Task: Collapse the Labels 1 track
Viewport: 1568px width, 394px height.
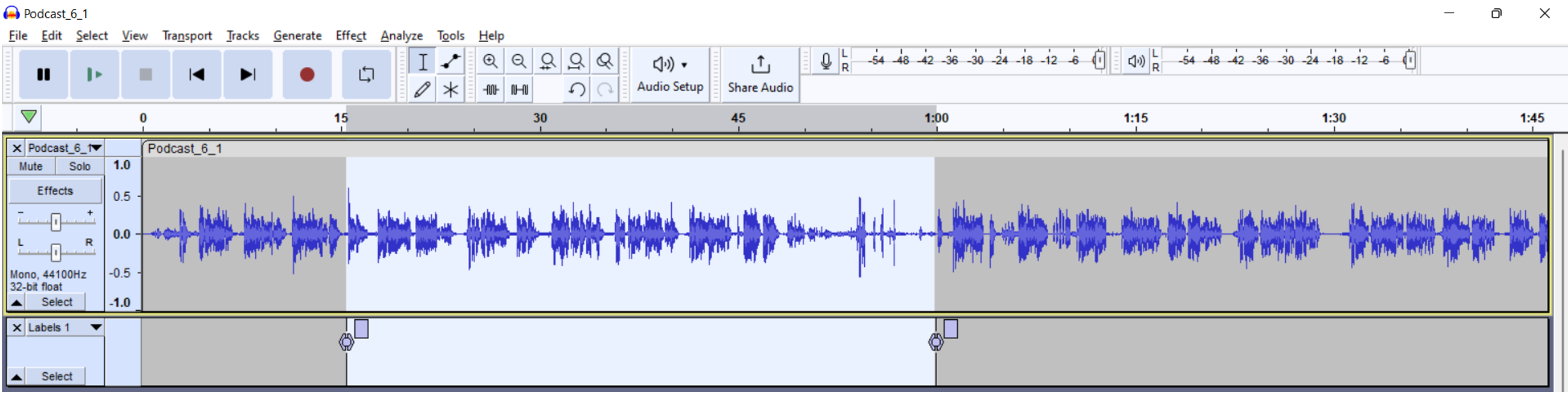Action: (x=16, y=377)
